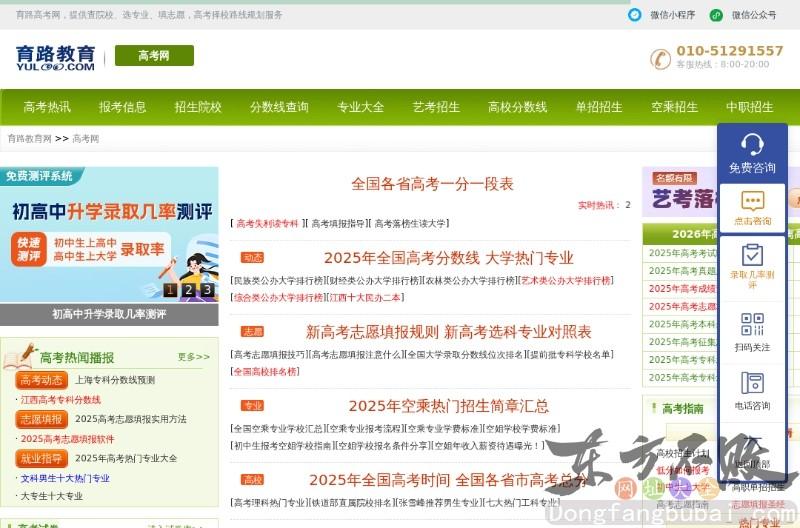
Task: Click 艺术类公办大学排行榜 link
Action: (x=565, y=281)
